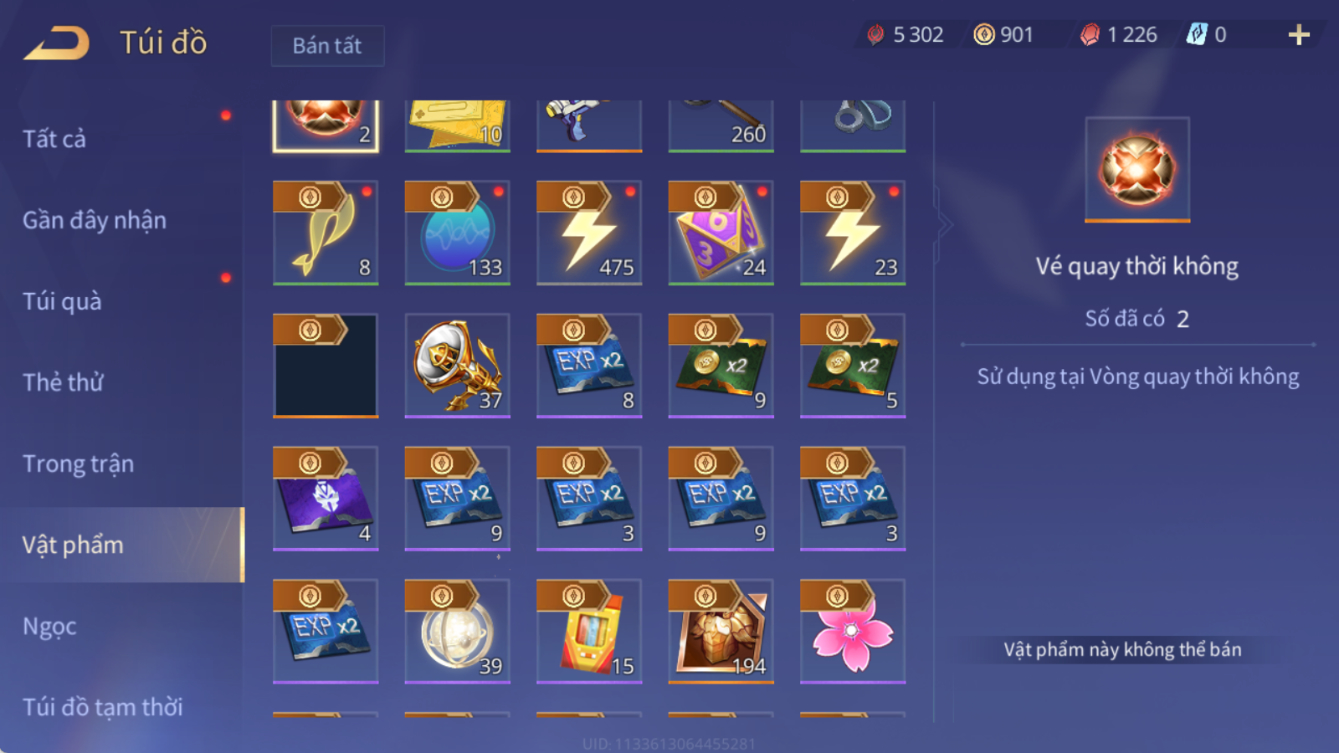This screenshot has width=1339, height=753.
Task: Select the empty dark item slot
Action: click(325, 366)
